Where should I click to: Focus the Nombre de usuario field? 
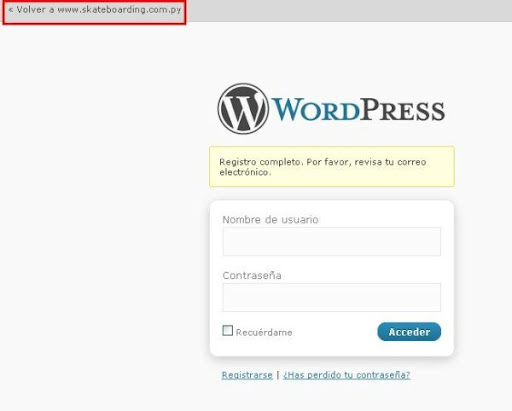point(332,242)
